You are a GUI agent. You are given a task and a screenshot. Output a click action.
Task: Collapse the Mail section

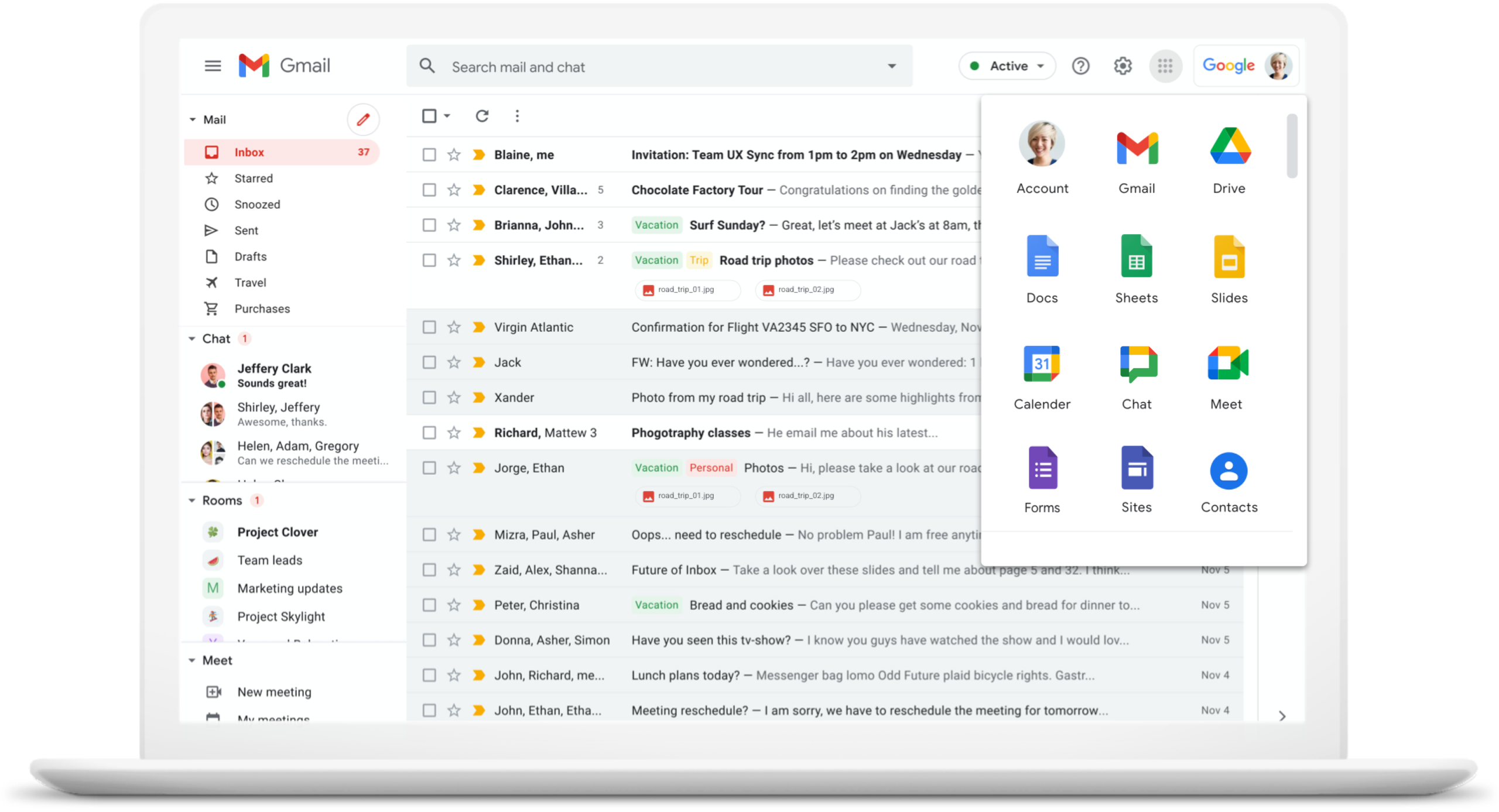[192, 119]
